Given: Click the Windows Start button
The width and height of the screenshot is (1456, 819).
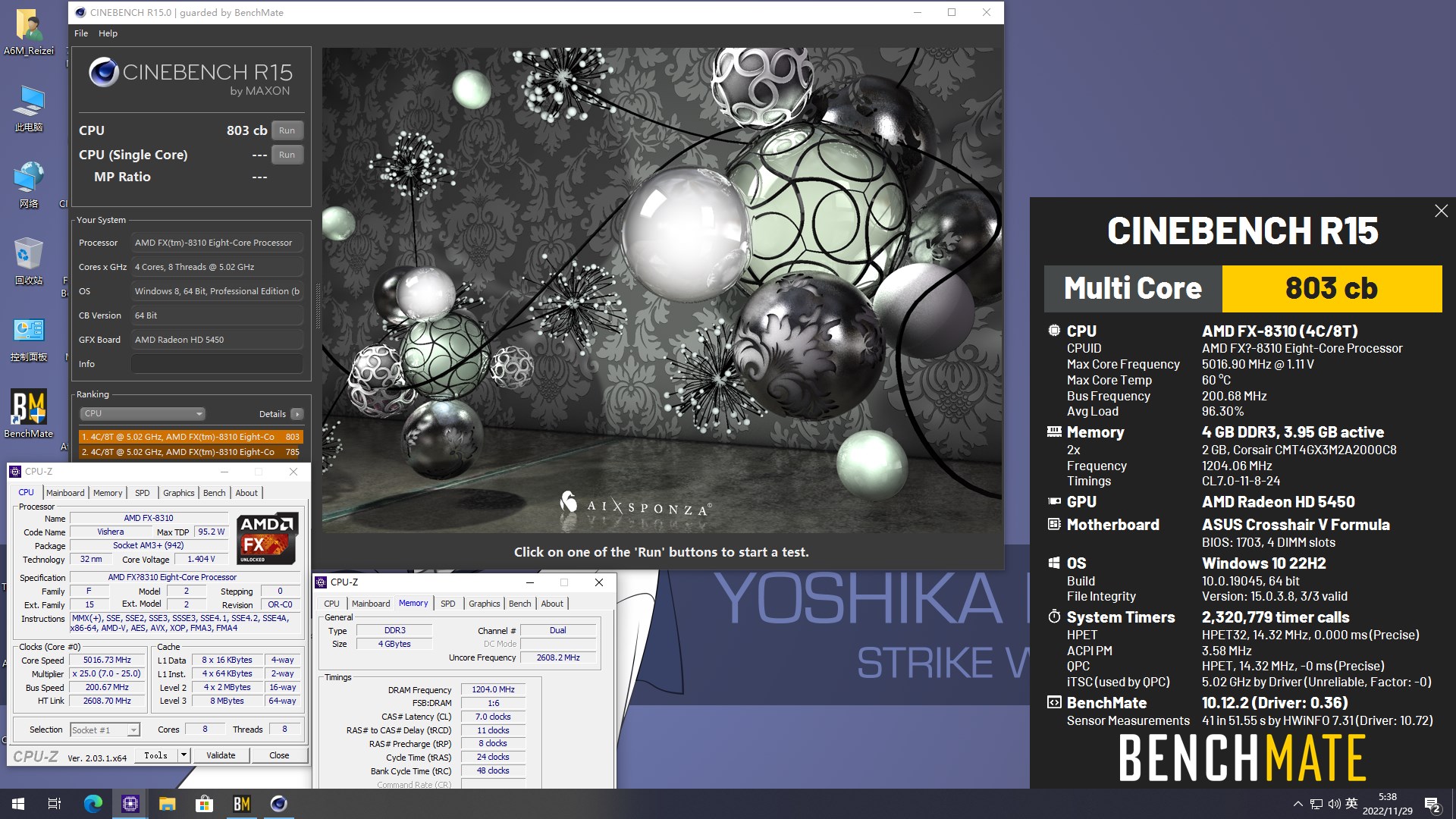Looking at the screenshot, I should [x=18, y=804].
